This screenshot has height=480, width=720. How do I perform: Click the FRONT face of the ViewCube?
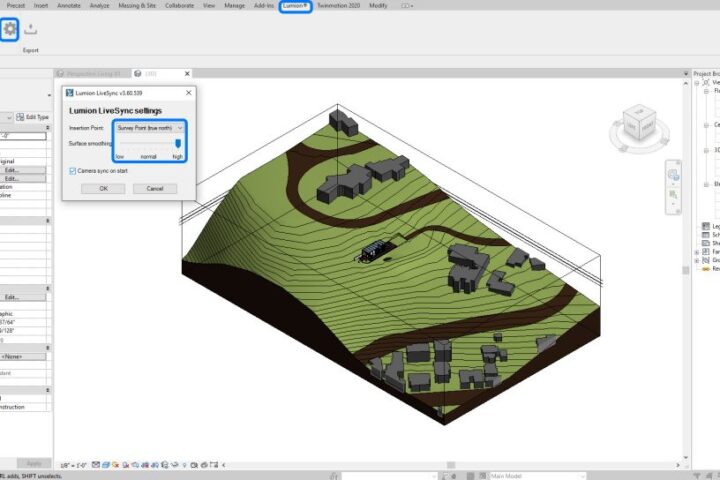tap(647, 128)
